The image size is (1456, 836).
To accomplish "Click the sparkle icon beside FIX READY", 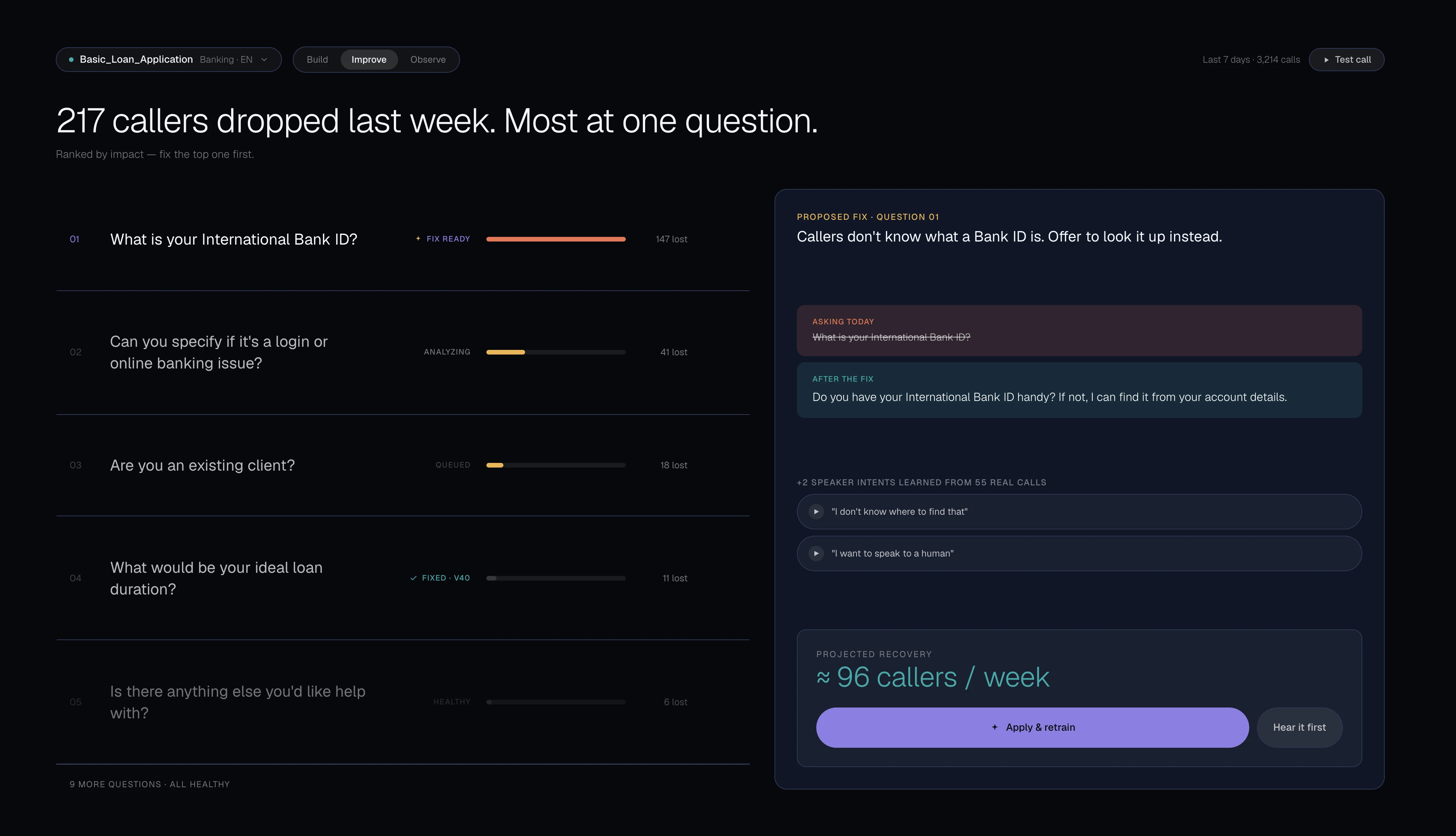I will tap(418, 238).
